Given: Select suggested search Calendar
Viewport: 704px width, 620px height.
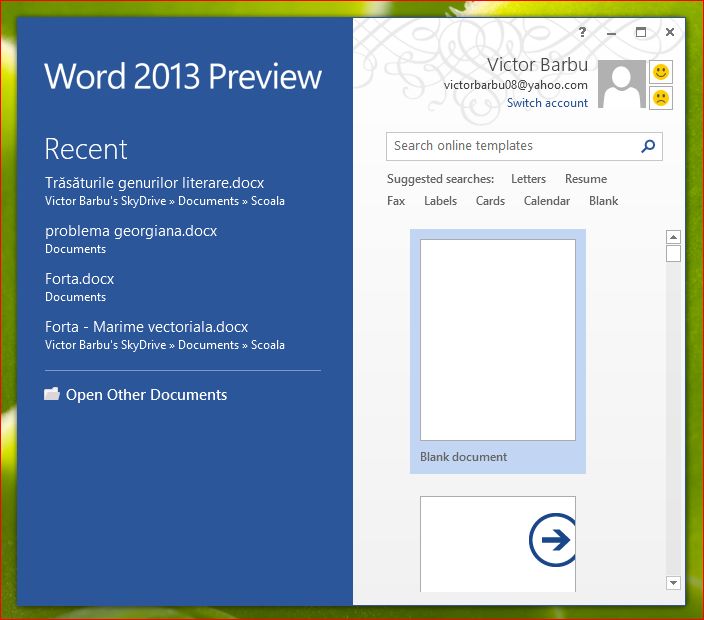Looking at the screenshot, I should pyautogui.click(x=546, y=201).
